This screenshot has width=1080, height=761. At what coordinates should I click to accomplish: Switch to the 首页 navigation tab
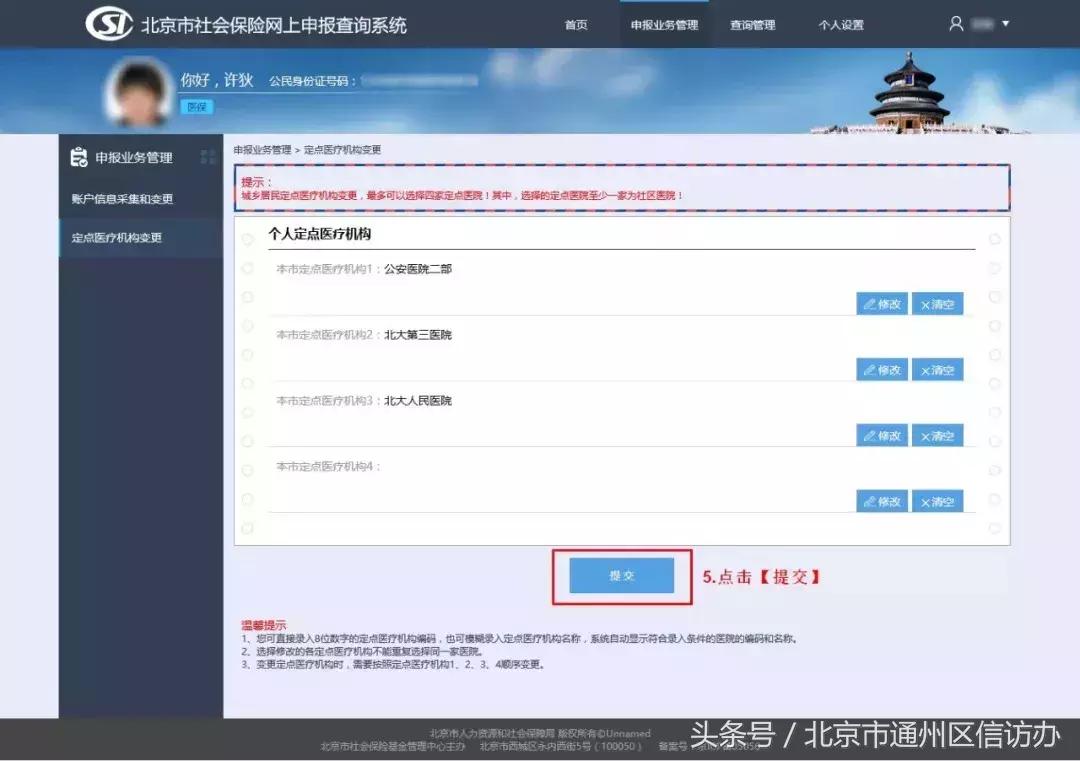576,24
